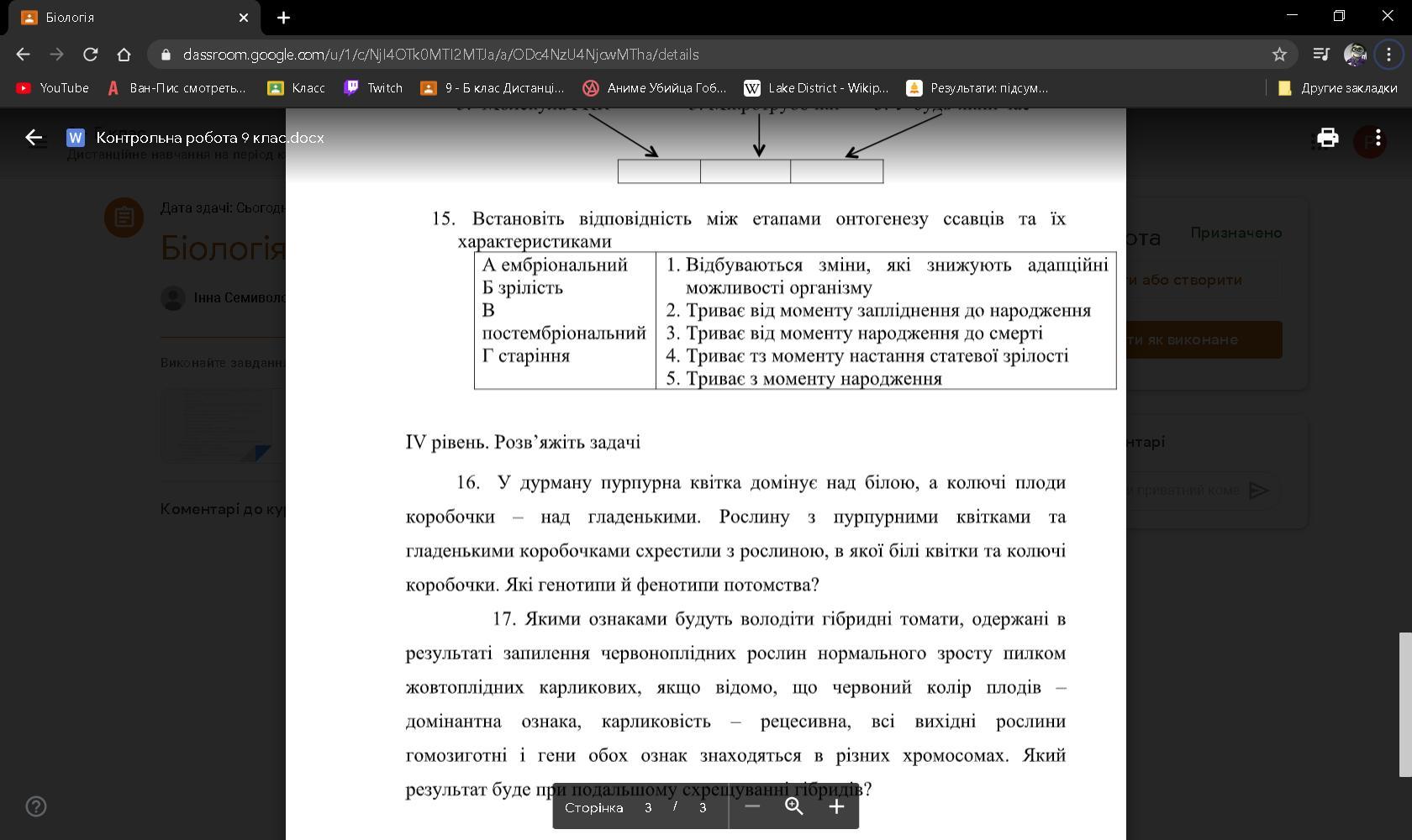Click the Контрольна робота 9 клас.docx title
Image resolution: width=1412 pixels, height=840 pixels.
coord(210,138)
